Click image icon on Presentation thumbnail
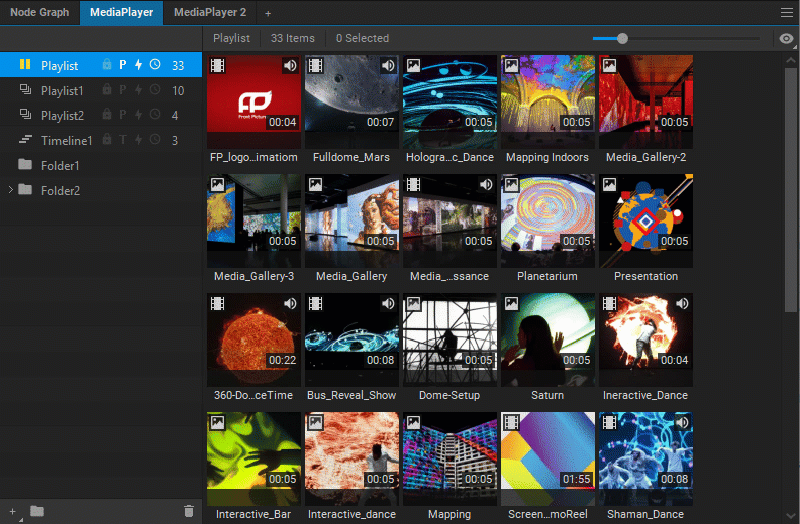 [x=609, y=184]
